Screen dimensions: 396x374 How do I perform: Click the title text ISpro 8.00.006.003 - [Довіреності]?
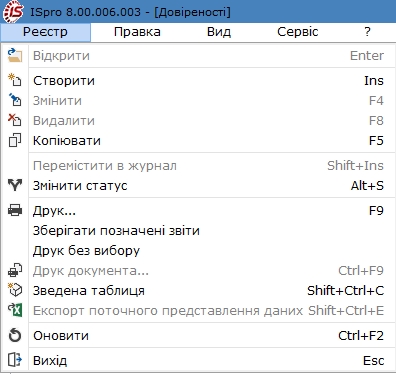pyautogui.click(x=130, y=12)
